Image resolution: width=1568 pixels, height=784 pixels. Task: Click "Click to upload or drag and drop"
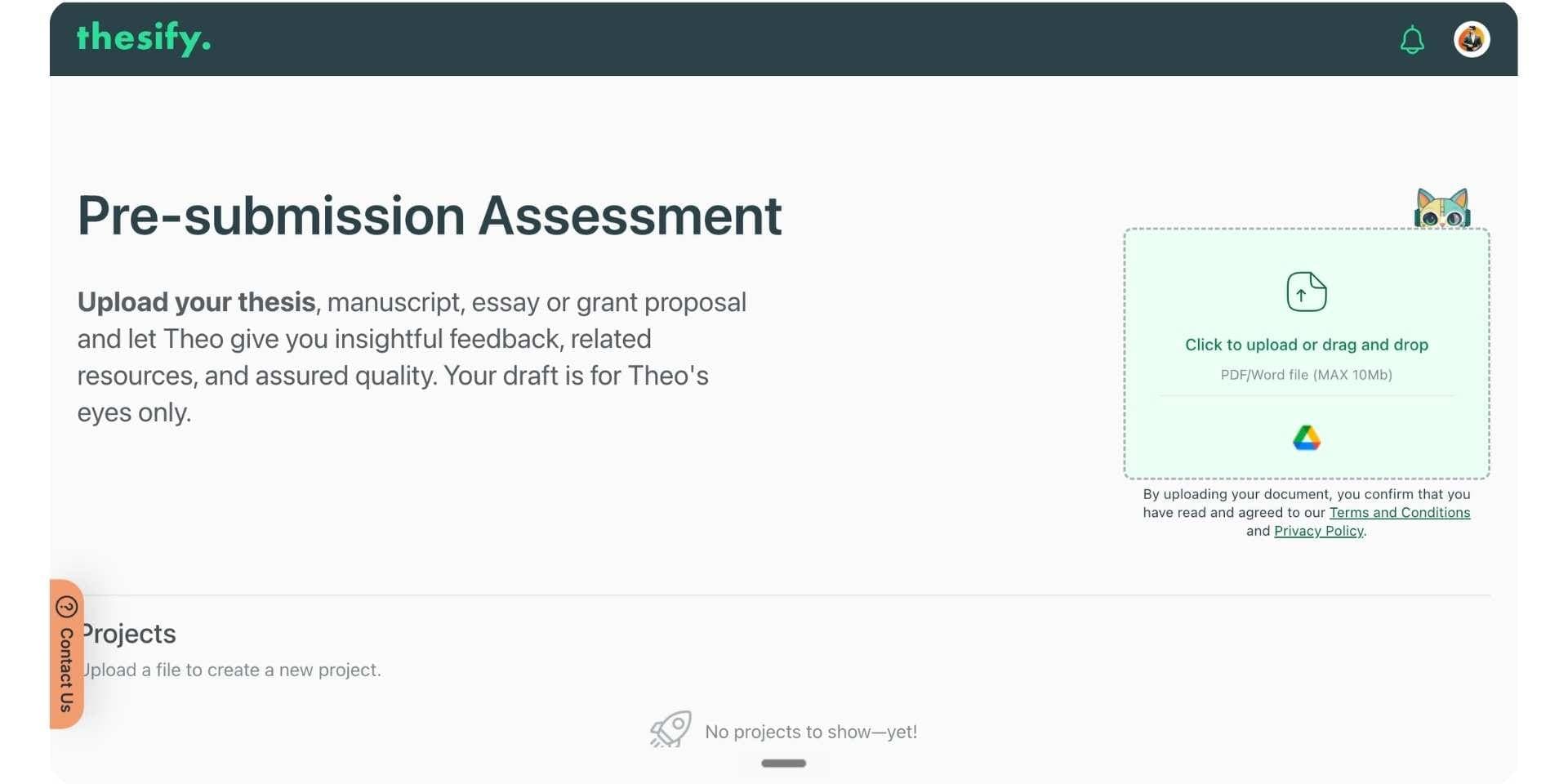1307,345
